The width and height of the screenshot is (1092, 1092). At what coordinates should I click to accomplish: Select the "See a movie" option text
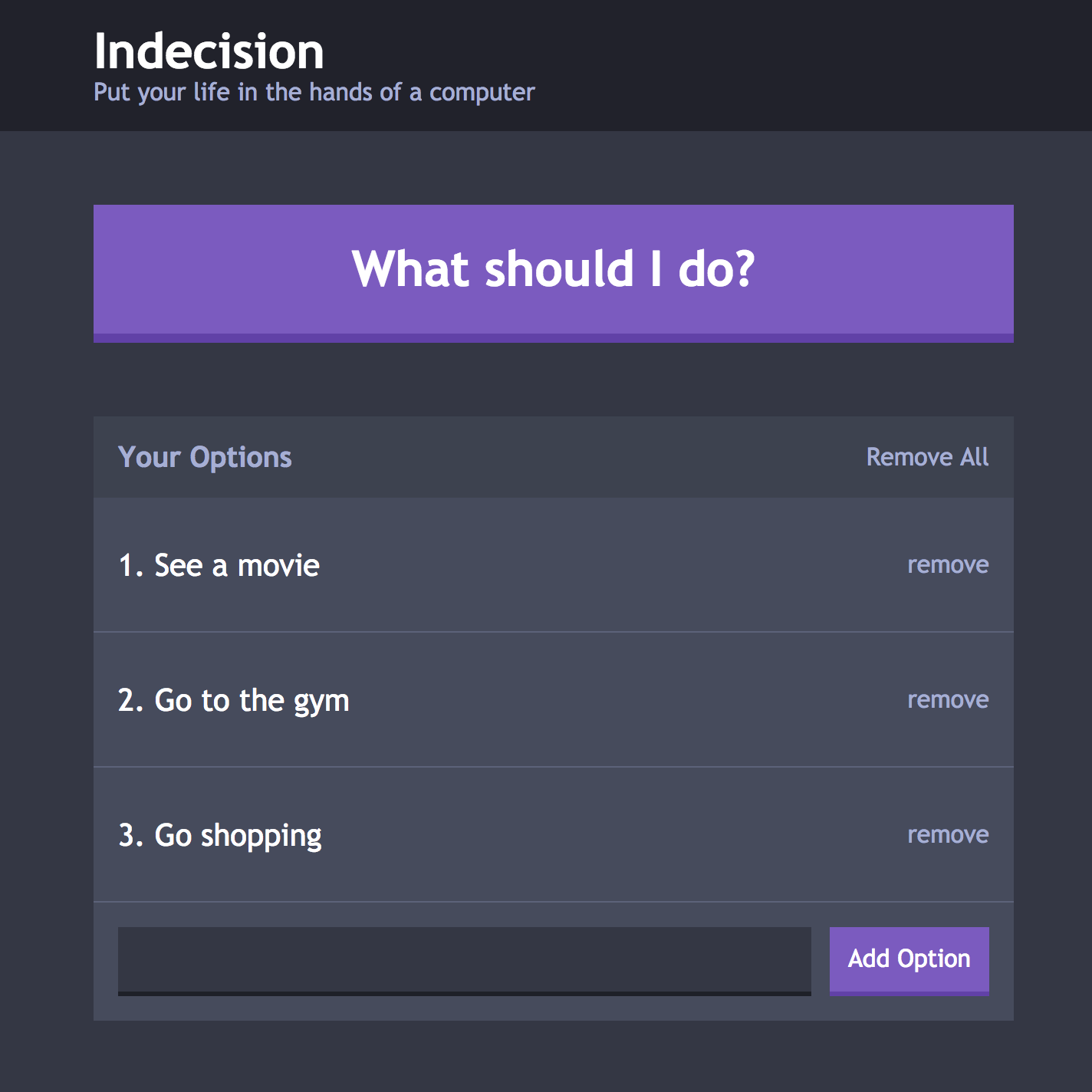click(236, 566)
